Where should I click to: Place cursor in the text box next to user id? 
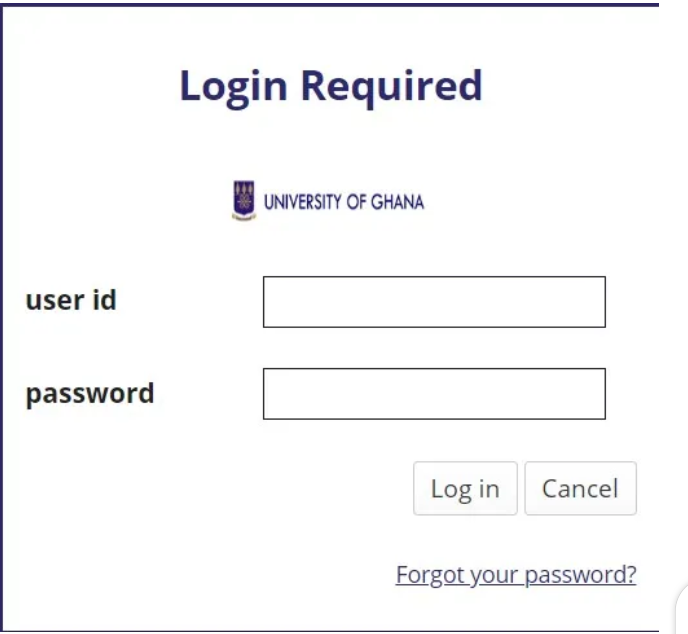tap(434, 302)
